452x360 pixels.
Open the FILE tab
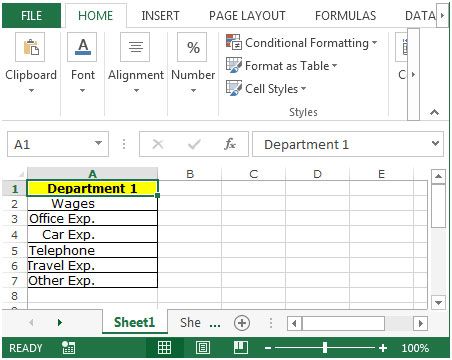coord(31,15)
